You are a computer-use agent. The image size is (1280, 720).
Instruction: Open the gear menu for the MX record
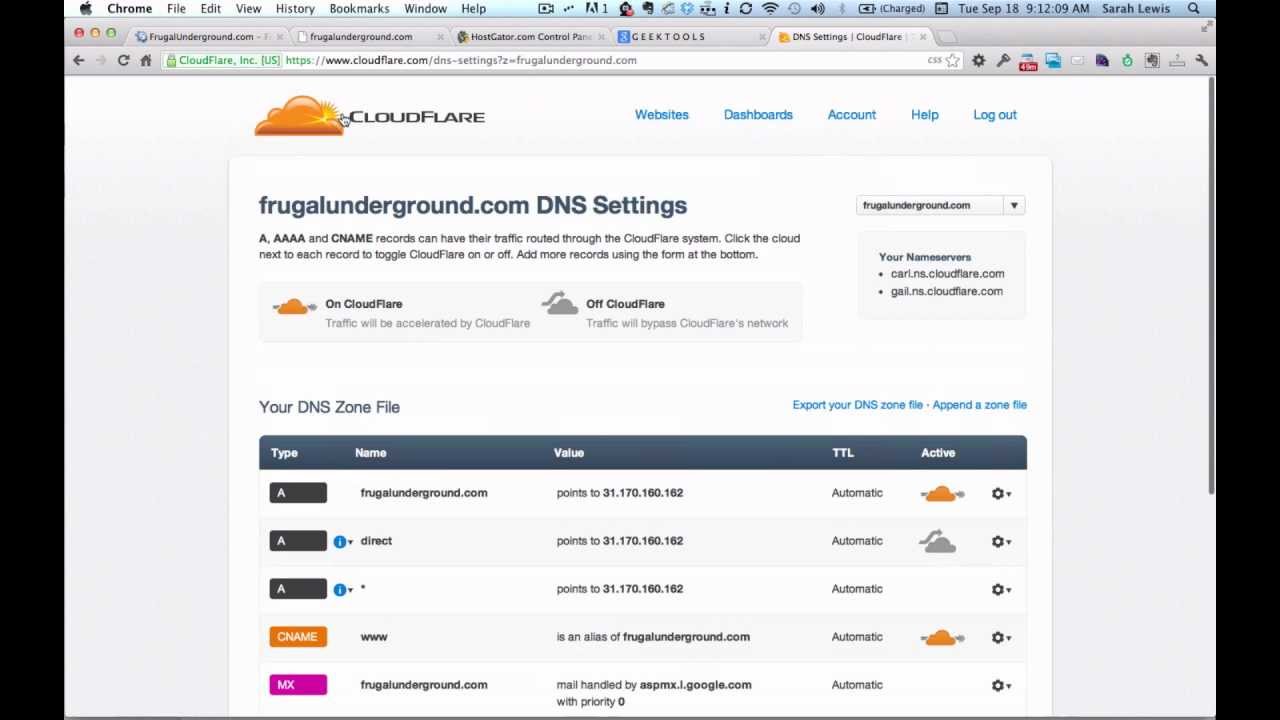[x=1001, y=685]
